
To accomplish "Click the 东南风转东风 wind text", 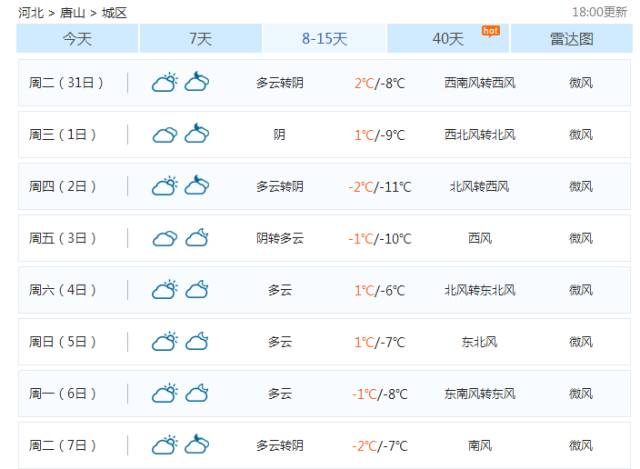I will coord(480,394).
